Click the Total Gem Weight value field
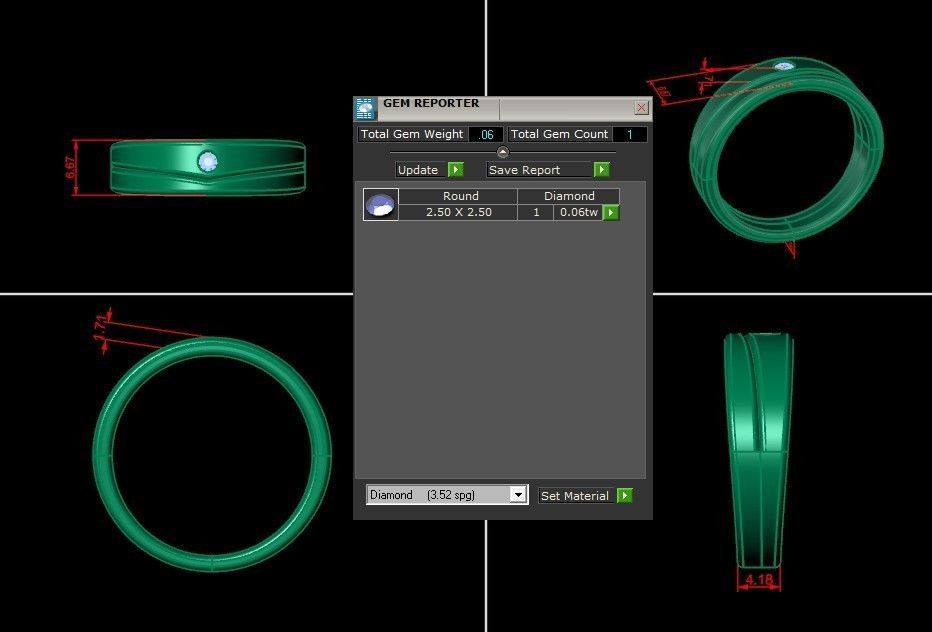The height and width of the screenshot is (632, 932). point(486,134)
